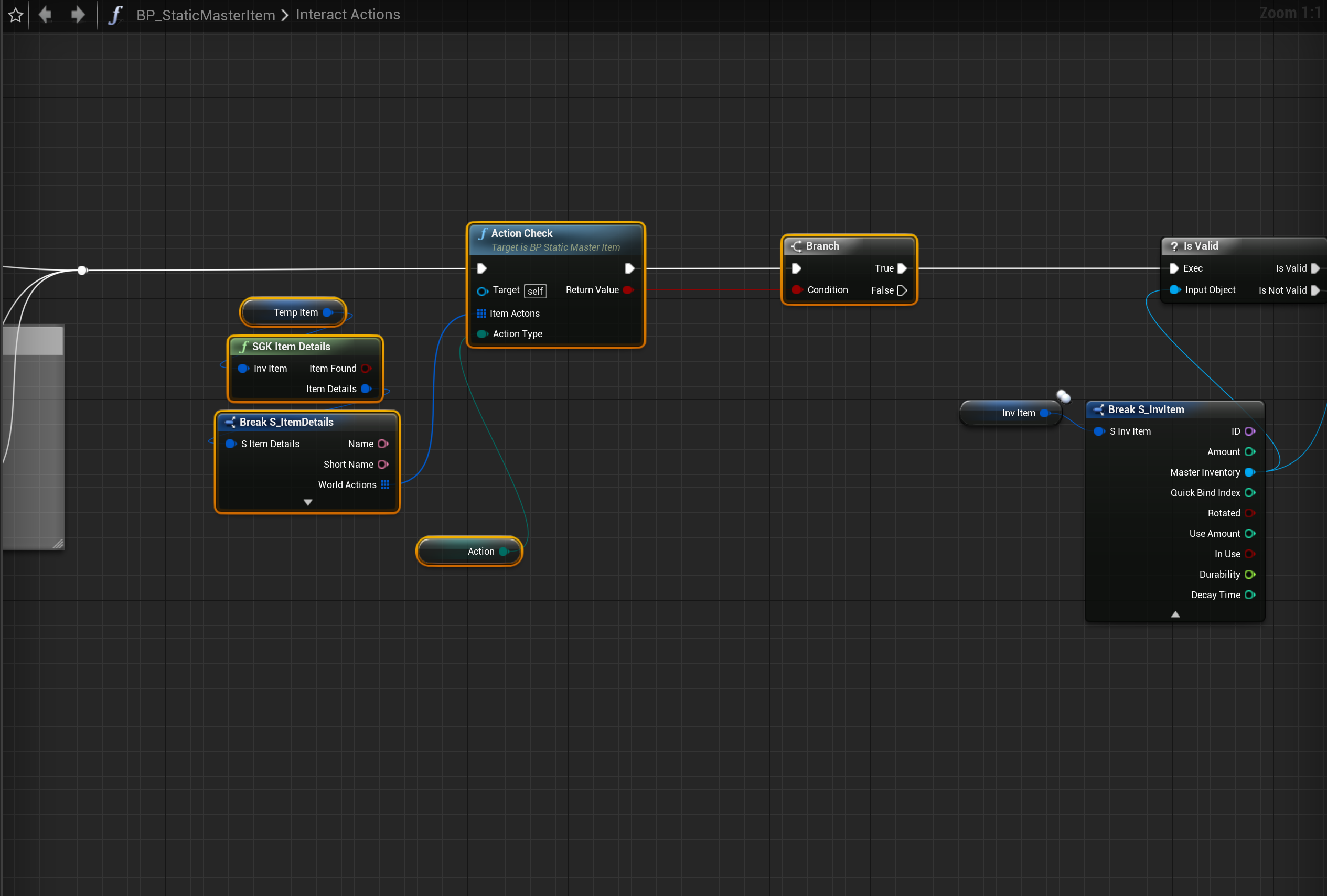Expand Break S_ItemDetails node pins
The image size is (1327, 896).
click(x=308, y=502)
